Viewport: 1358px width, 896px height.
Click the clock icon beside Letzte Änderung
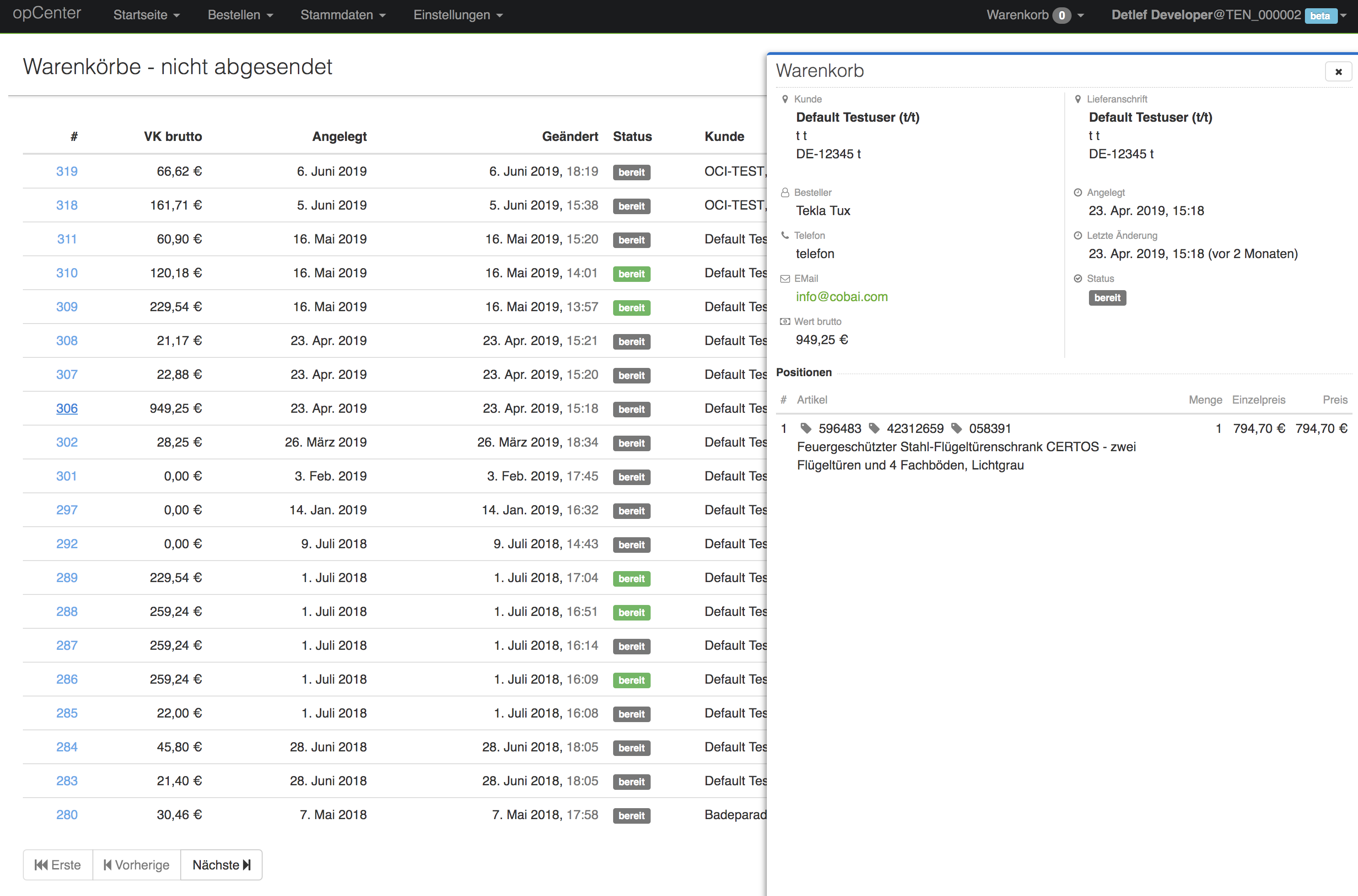(x=1078, y=235)
